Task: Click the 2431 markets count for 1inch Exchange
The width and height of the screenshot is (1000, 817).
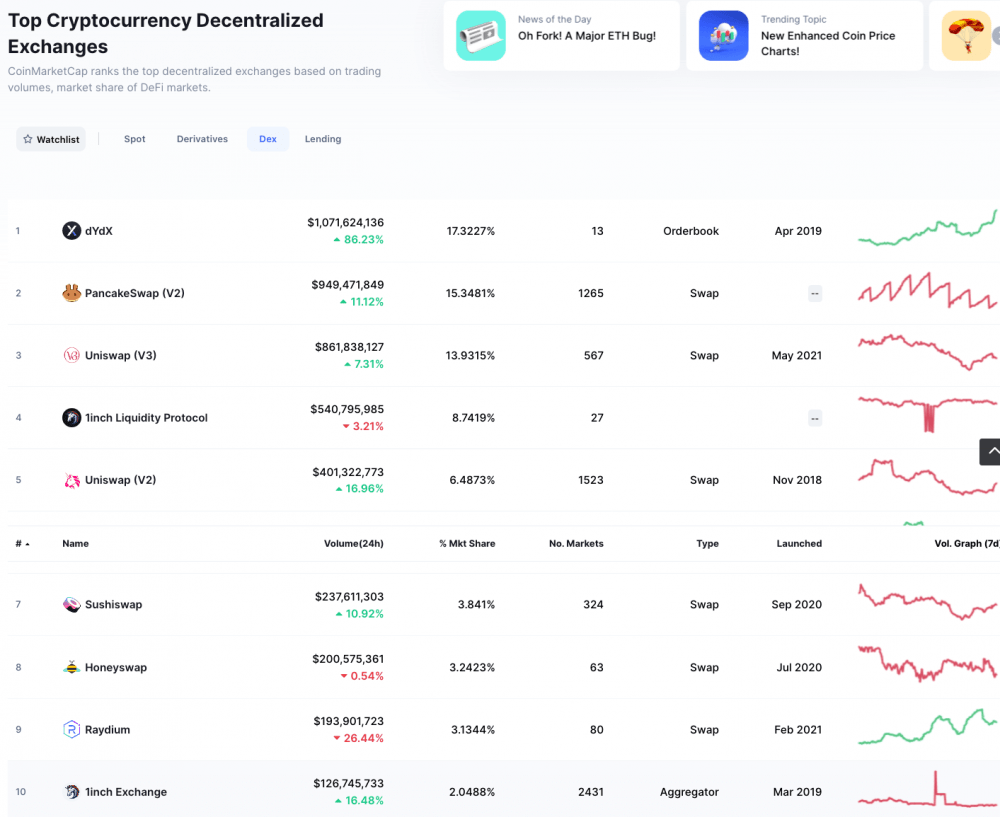Action: tap(591, 792)
